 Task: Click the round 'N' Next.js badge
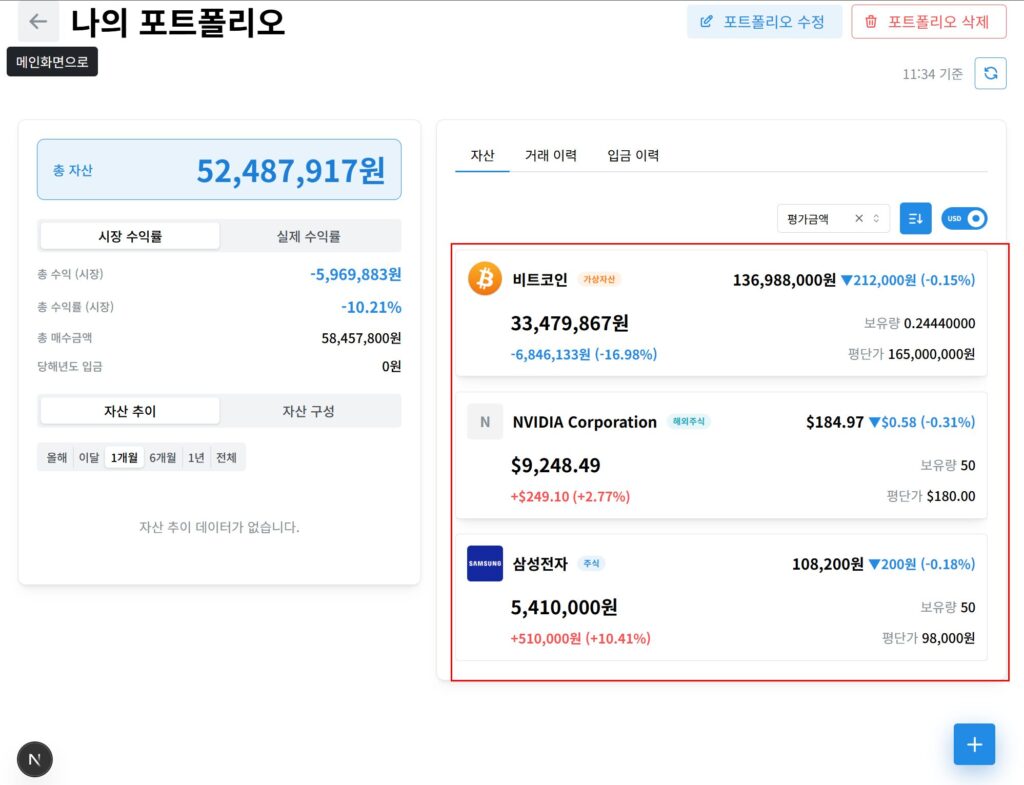coord(35,760)
